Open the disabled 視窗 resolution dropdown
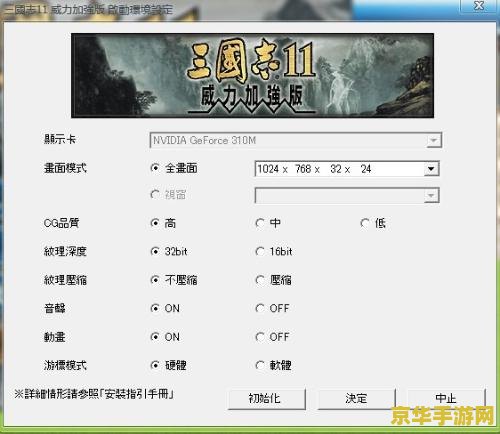500x434 pixels. pyautogui.click(x=431, y=196)
